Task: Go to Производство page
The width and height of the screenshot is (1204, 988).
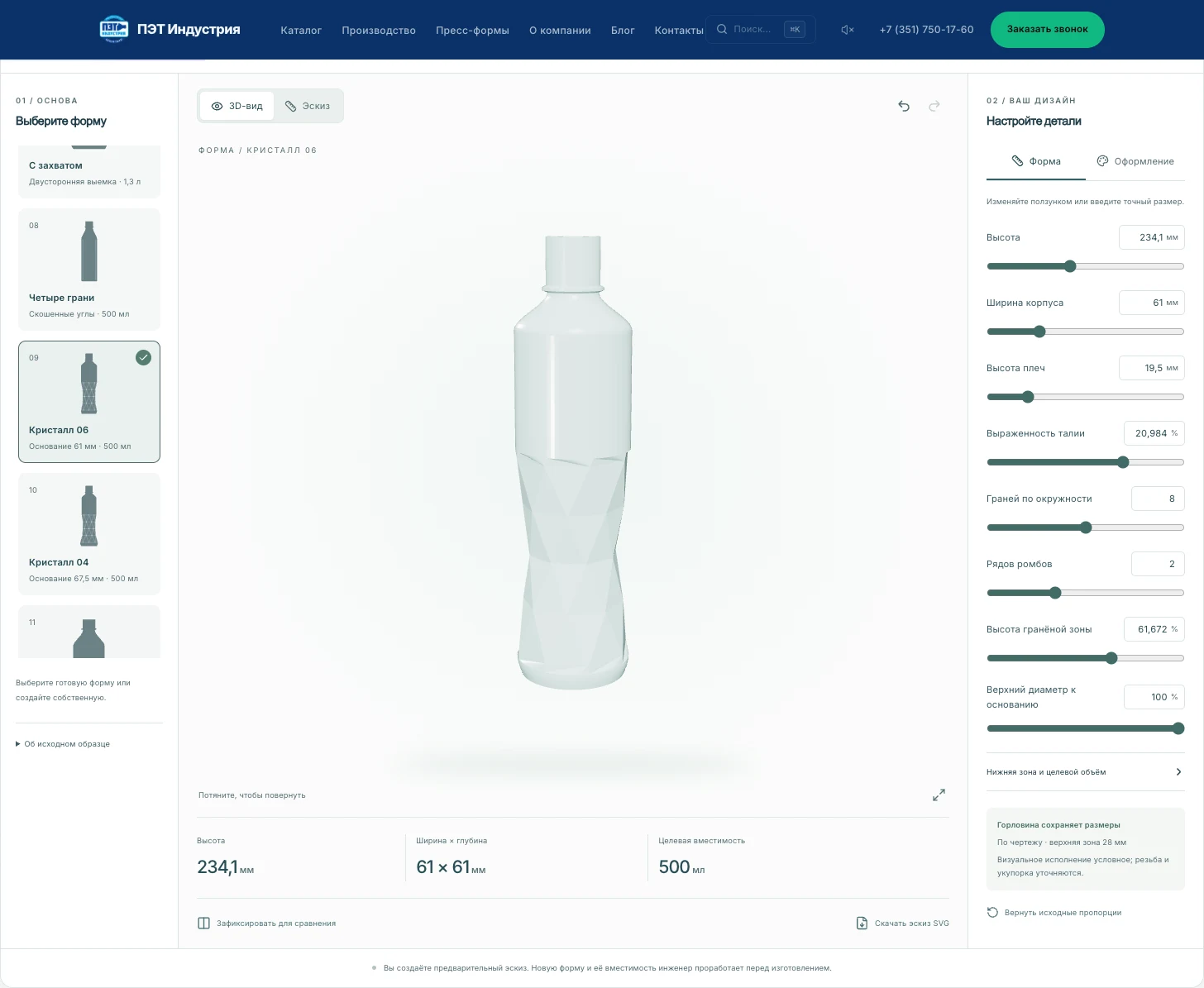Action: pos(379,30)
